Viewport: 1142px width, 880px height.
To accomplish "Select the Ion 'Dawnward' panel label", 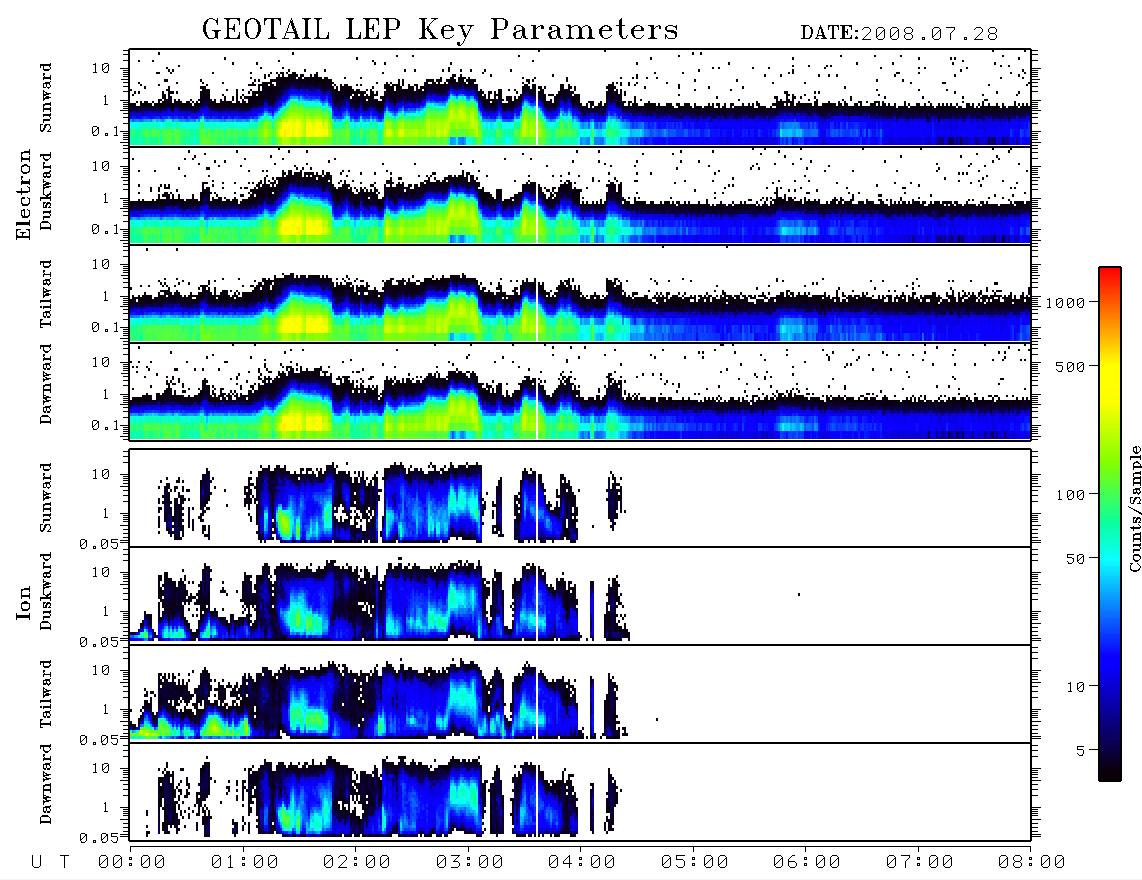I will coord(46,784).
